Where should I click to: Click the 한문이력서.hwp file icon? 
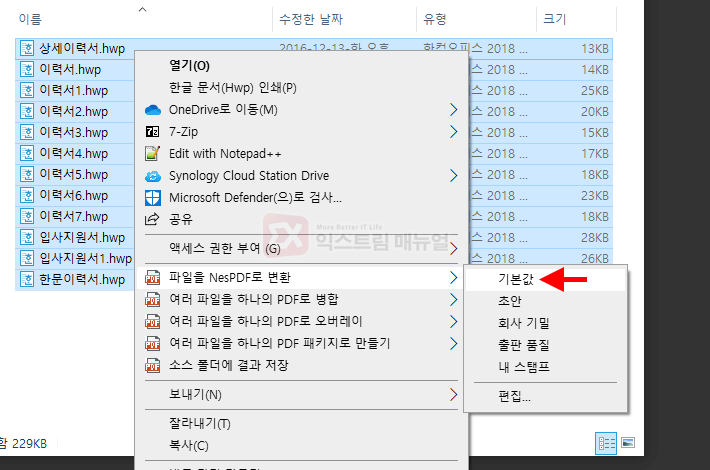click(x=27, y=279)
